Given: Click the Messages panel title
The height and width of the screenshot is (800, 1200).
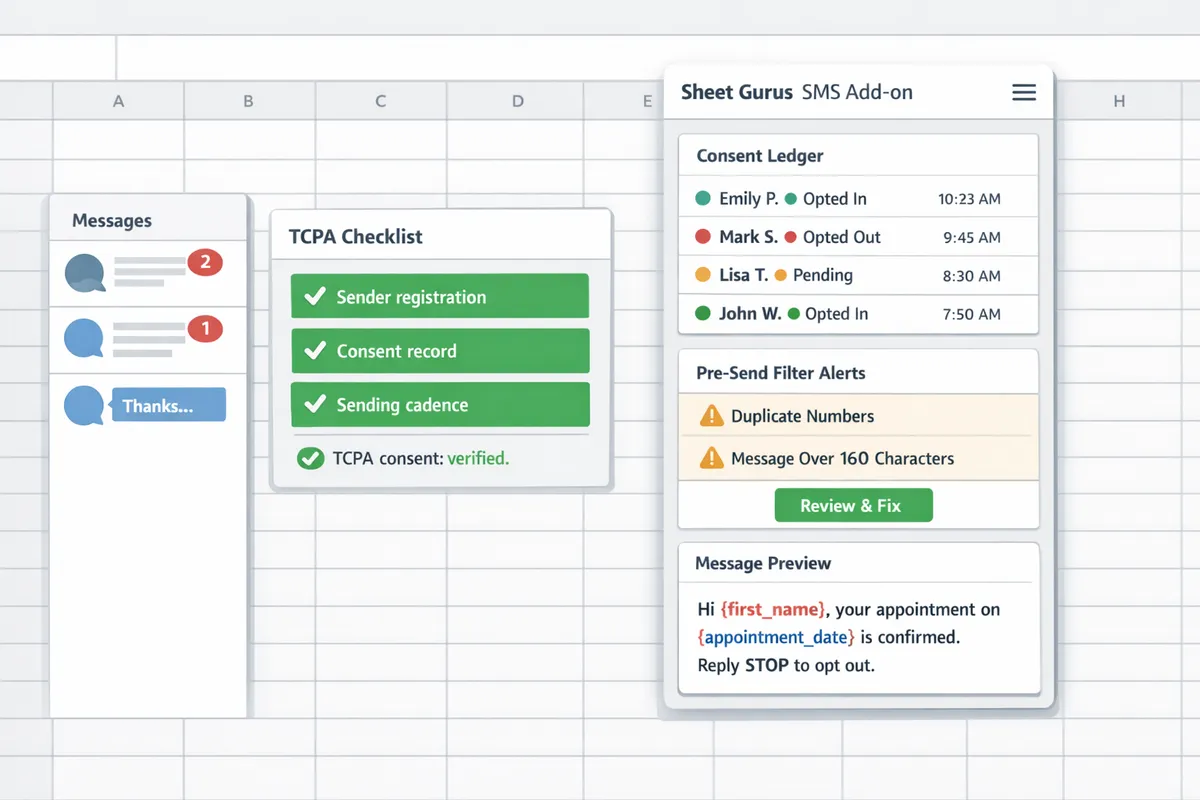Looking at the screenshot, I should pos(112,221).
